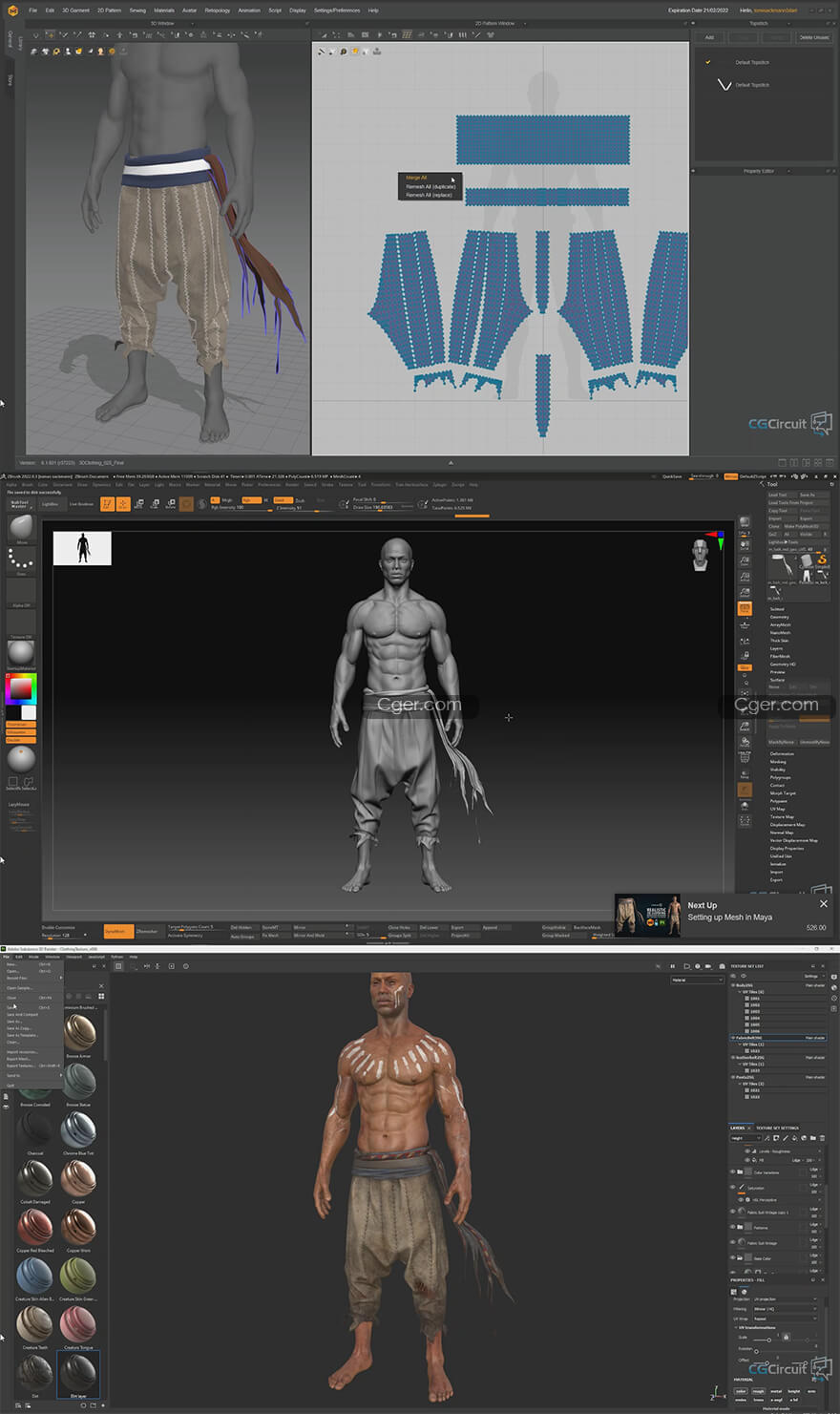Click the Delete Unused button

coord(813,37)
